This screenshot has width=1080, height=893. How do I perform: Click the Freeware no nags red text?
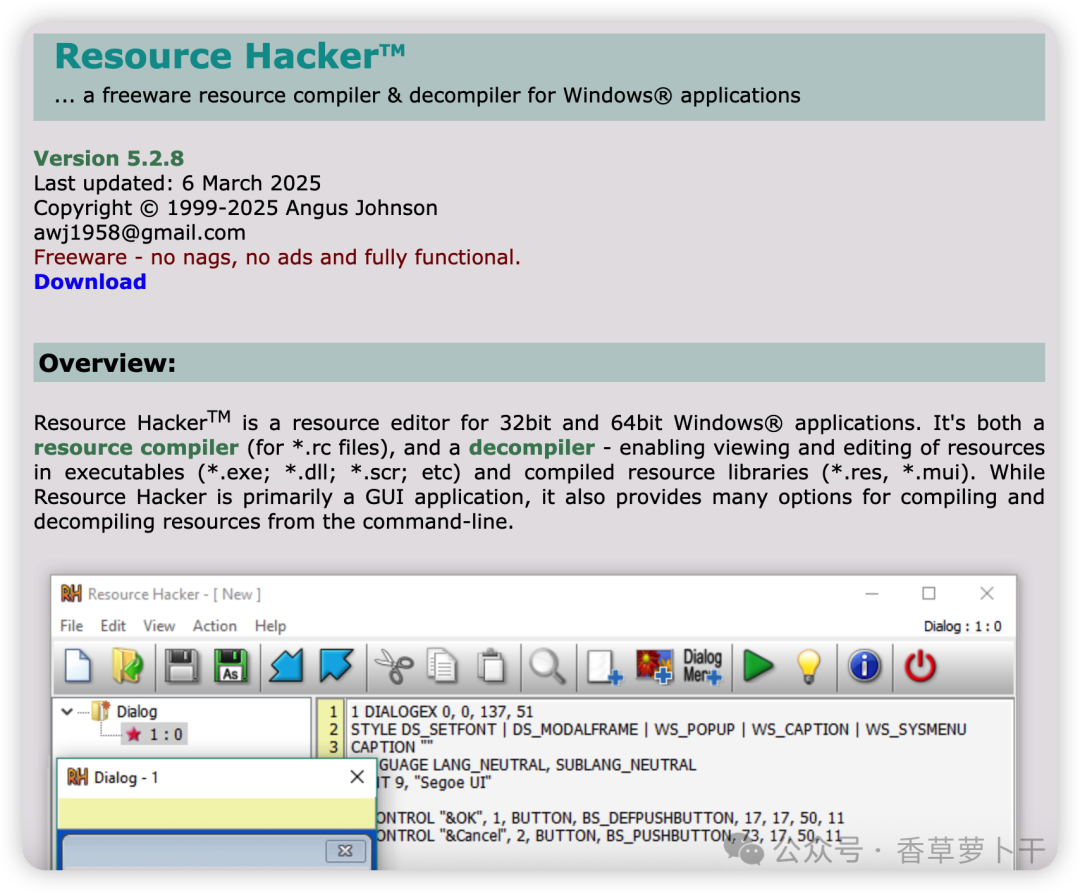(x=277, y=258)
